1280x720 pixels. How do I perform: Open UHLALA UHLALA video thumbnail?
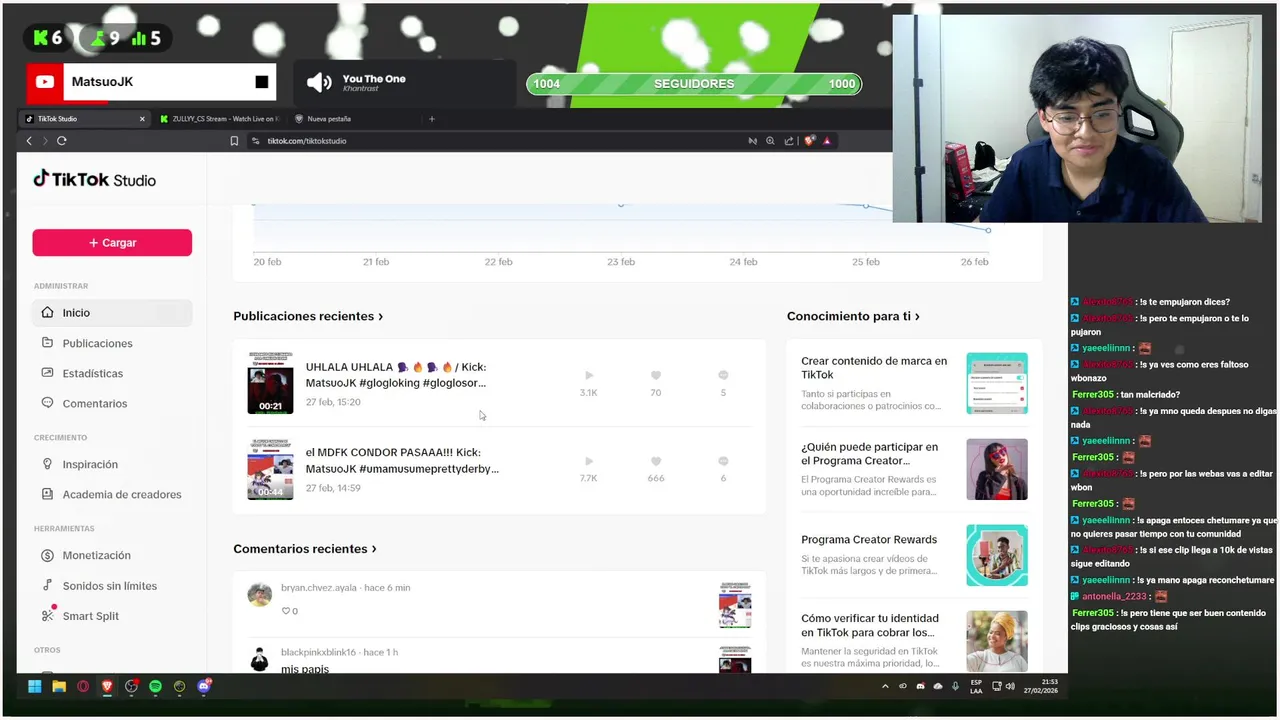coord(270,383)
